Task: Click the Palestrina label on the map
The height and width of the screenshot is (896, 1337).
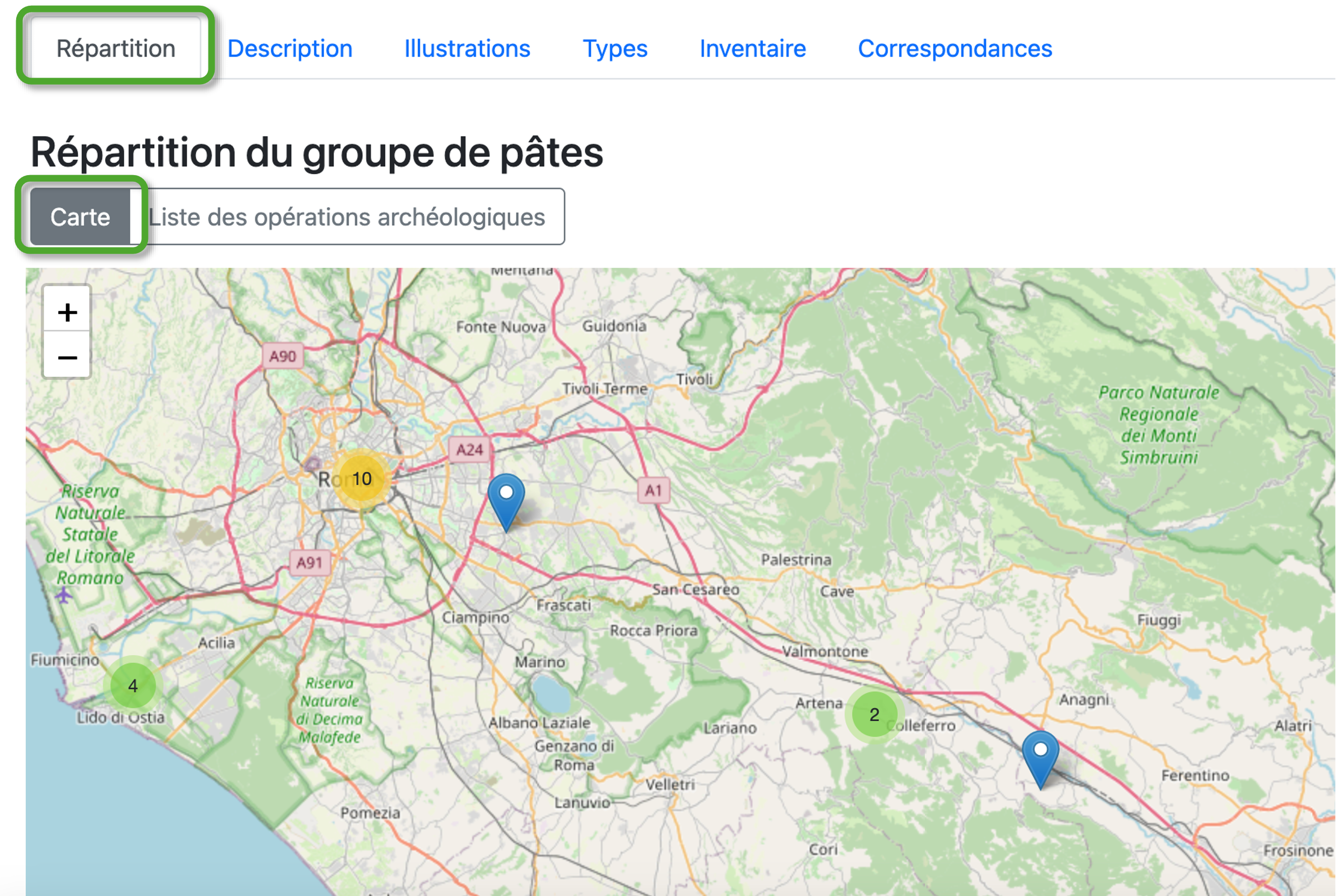Action: 795,560
